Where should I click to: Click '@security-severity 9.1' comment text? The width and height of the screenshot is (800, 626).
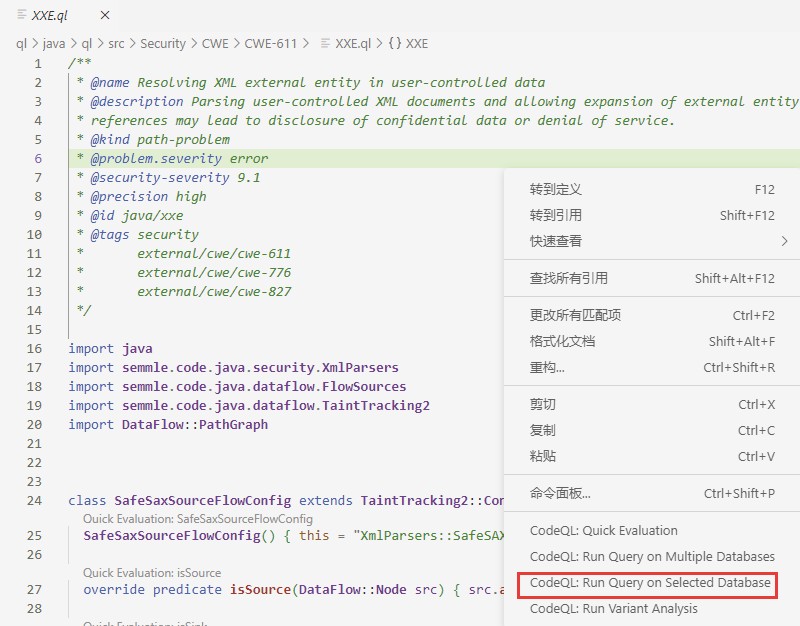point(176,178)
